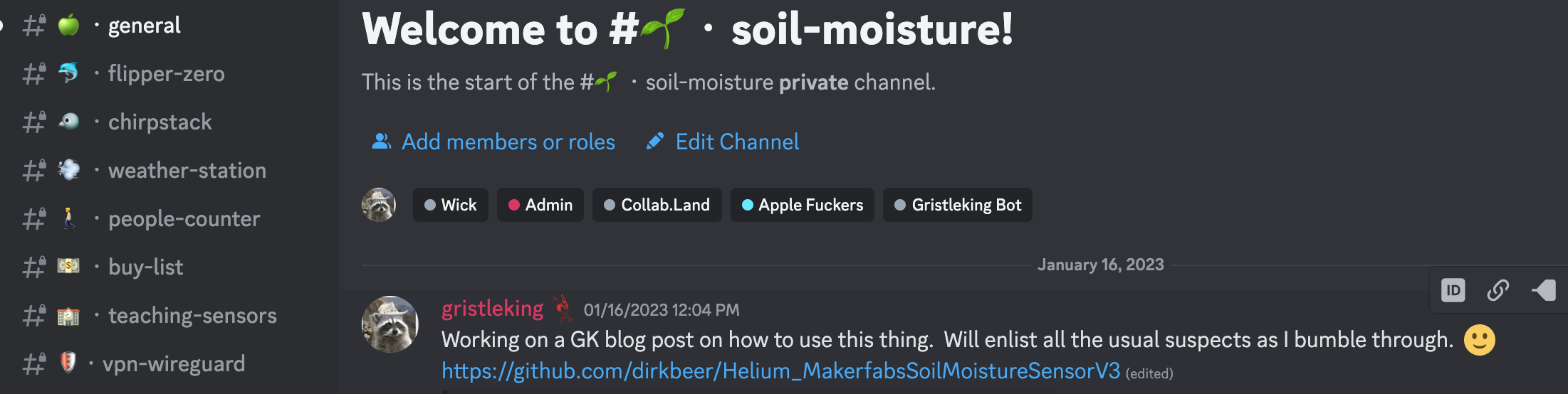The image size is (1568, 394).
Task: Click the gristleking username
Action: 492,309
